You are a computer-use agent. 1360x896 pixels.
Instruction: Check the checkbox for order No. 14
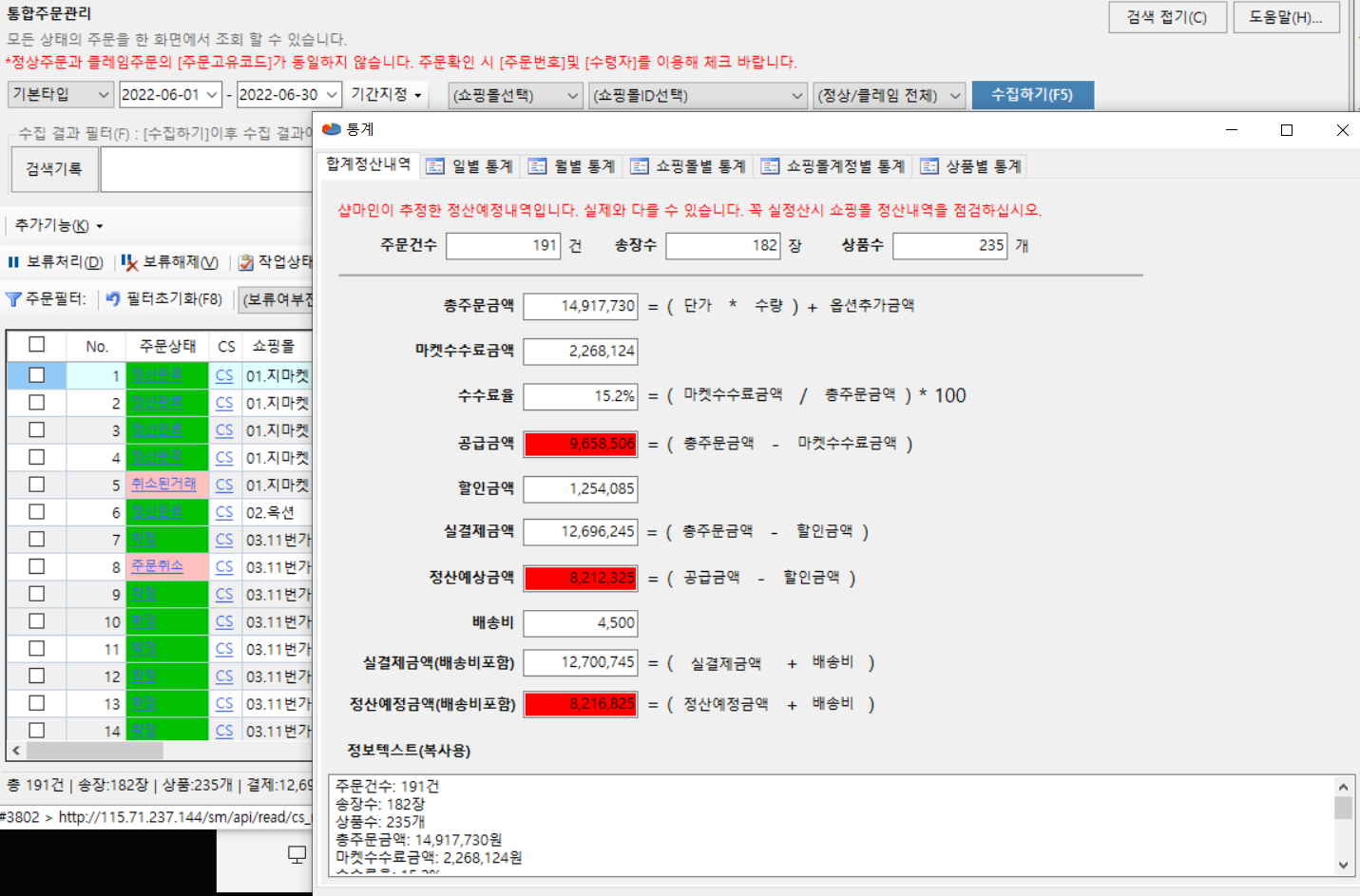coord(37,731)
